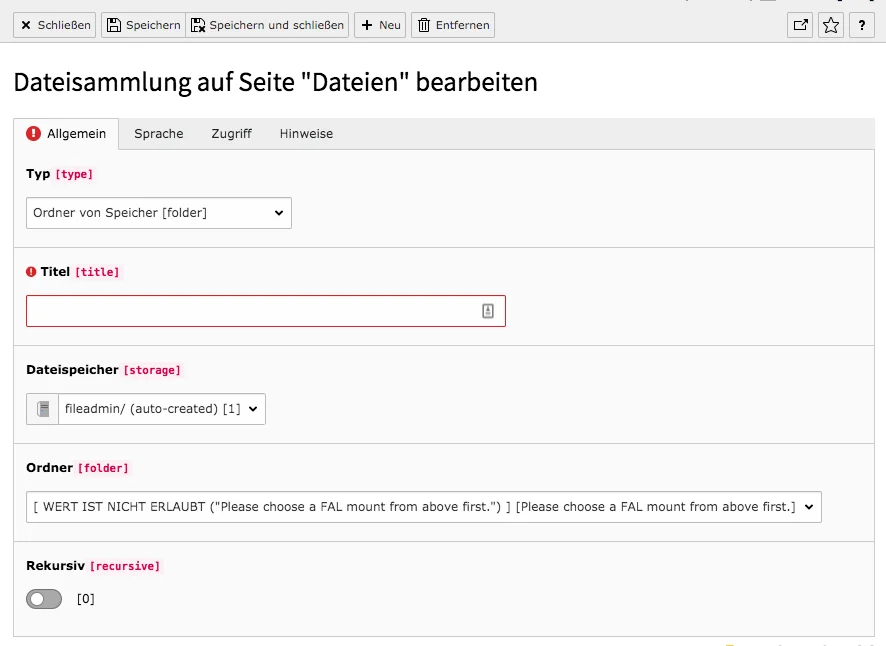This screenshot has width=886, height=646.
Task: Click Speichern und schließen
Action: click(267, 25)
